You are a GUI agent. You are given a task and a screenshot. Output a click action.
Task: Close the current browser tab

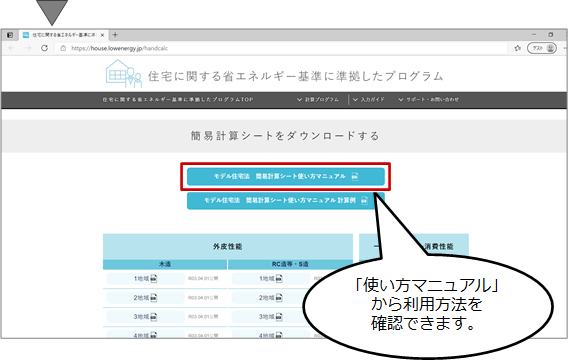tap(103, 35)
